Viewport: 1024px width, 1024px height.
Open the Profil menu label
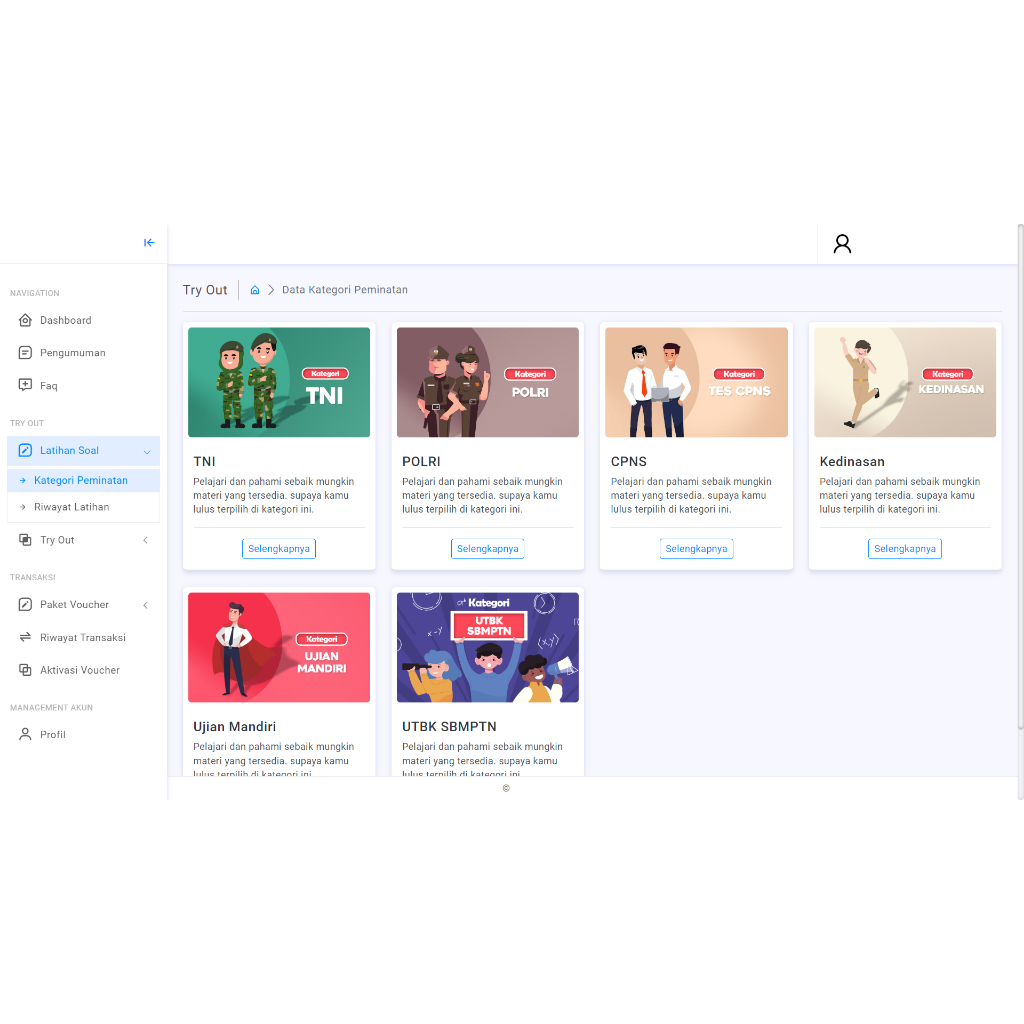(x=53, y=735)
